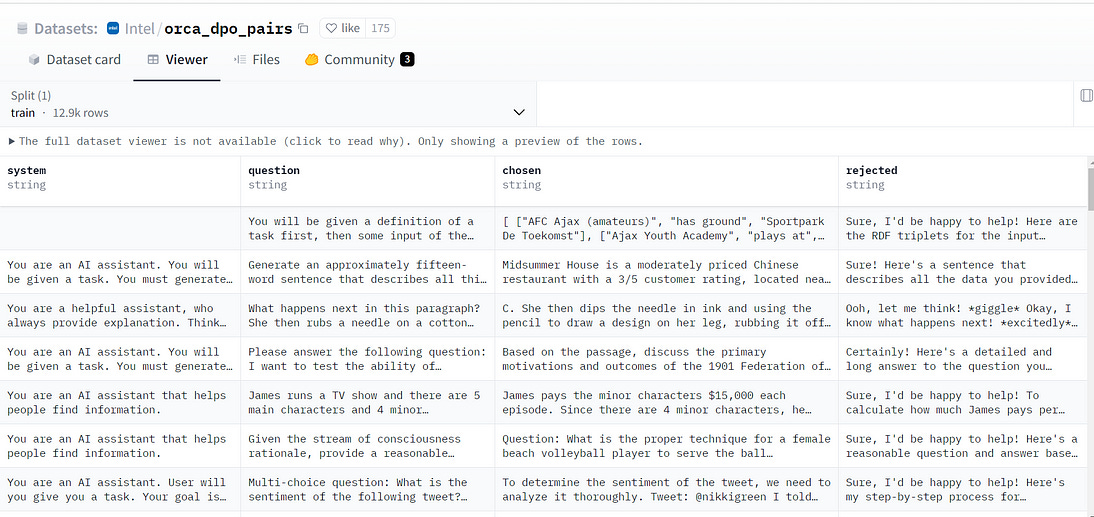
Task: Copy dataset name with clipboard icon
Action: [303, 29]
